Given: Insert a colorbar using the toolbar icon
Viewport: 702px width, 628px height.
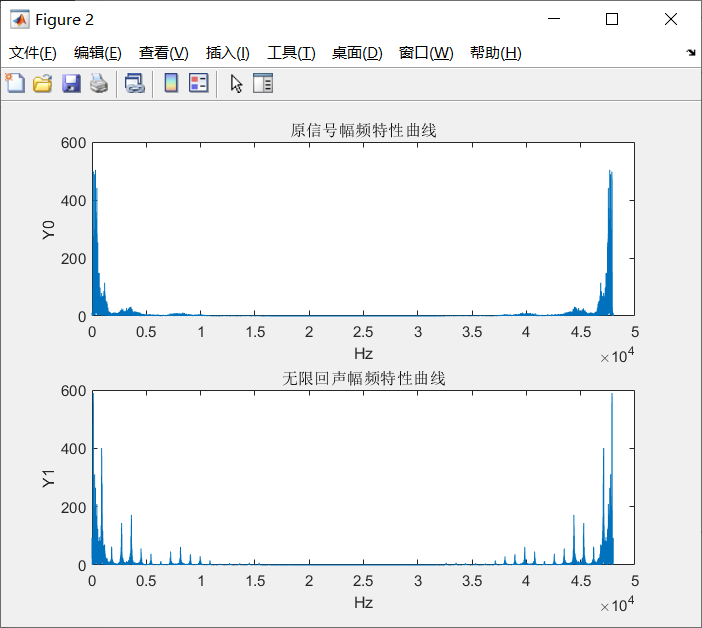Looking at the screenshot, I should pos(171,84).
